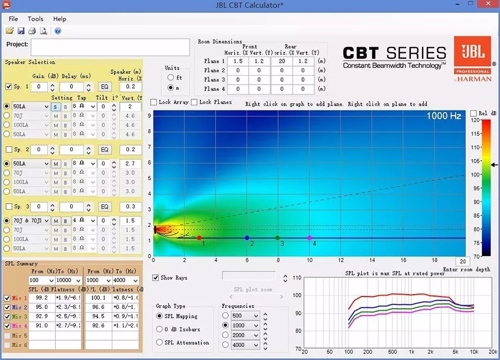Image resolution: width=500 pixels, height=360 pixels.
Task: Toggle the Show Rays checkbox
Action: (x=155, y=277)
